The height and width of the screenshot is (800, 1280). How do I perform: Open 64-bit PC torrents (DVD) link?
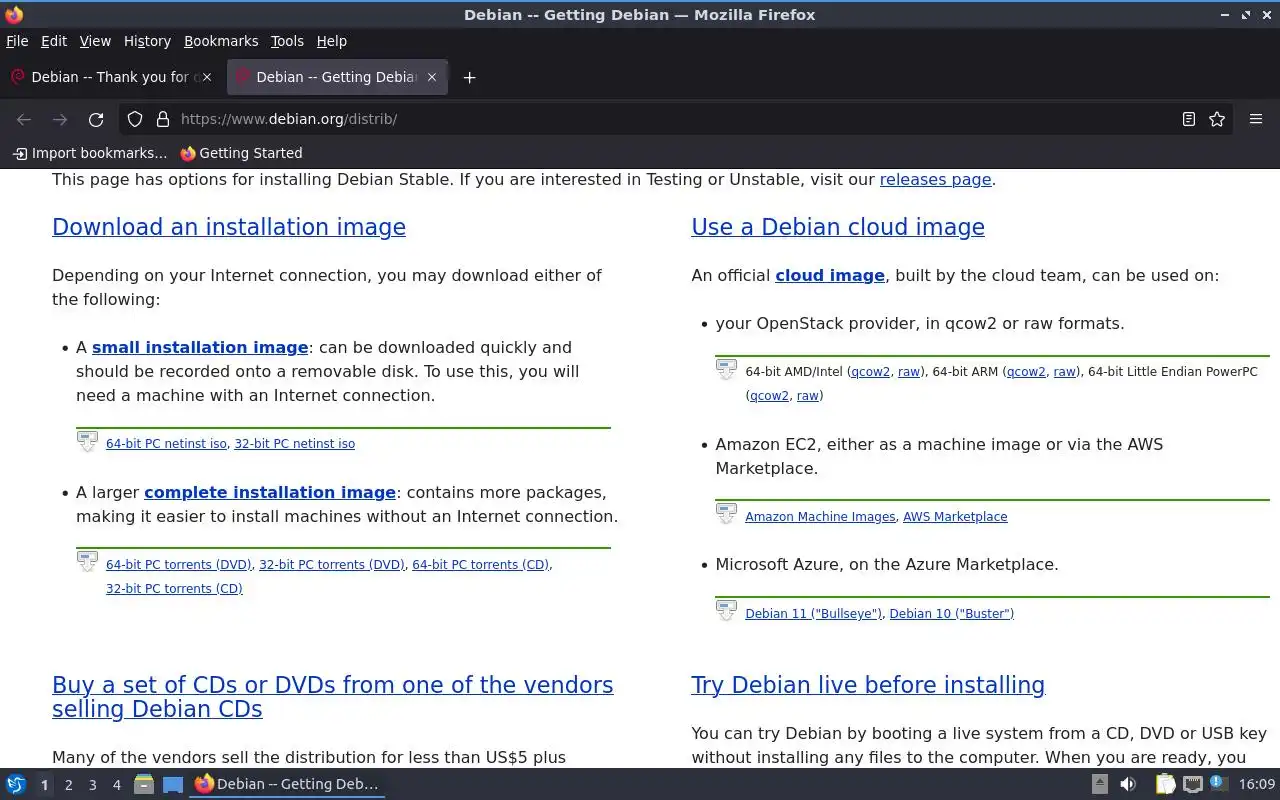coord(179,564)
